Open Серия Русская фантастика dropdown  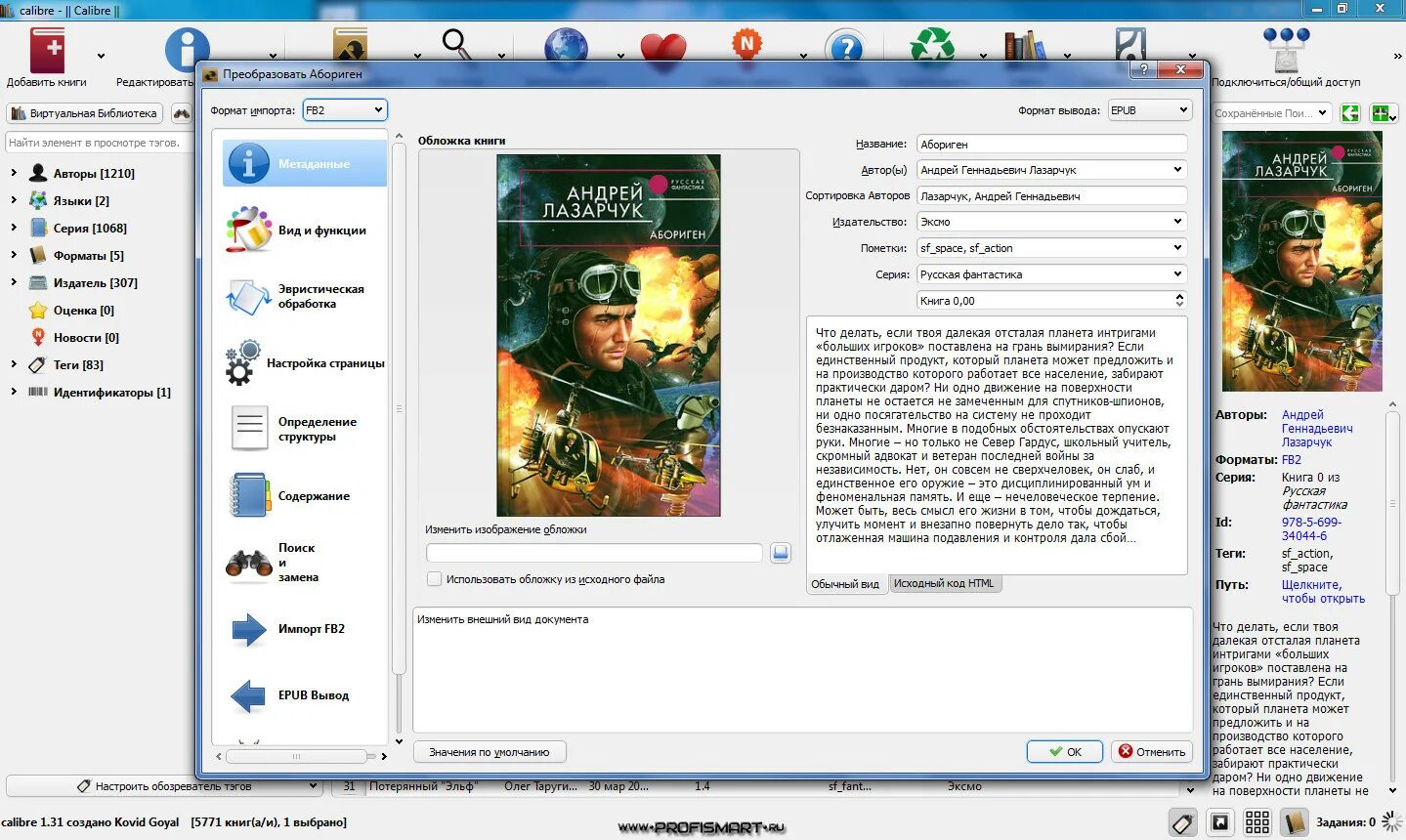pos(1177,274)
